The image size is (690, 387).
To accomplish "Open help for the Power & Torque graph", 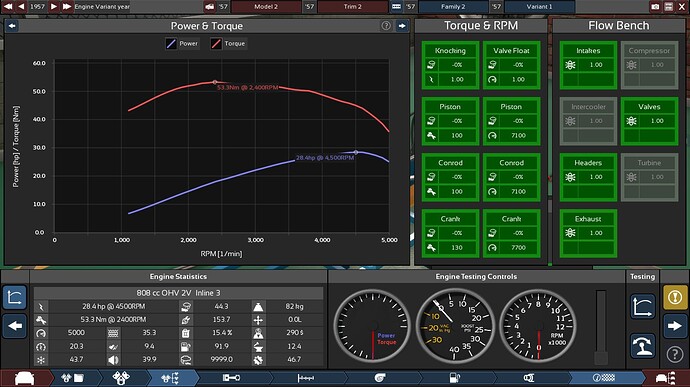I will pyautogui.click(x=386, y=26).
